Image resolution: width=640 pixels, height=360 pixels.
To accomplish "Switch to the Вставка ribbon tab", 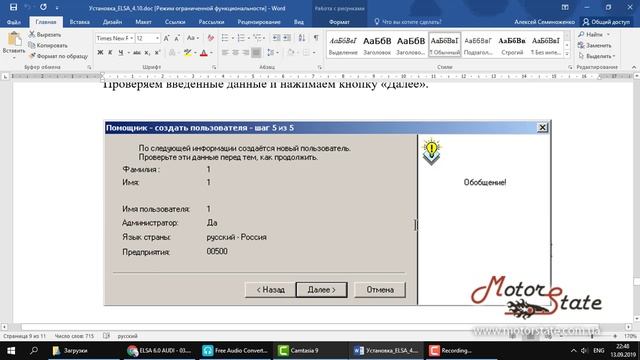I will [80, 22].
